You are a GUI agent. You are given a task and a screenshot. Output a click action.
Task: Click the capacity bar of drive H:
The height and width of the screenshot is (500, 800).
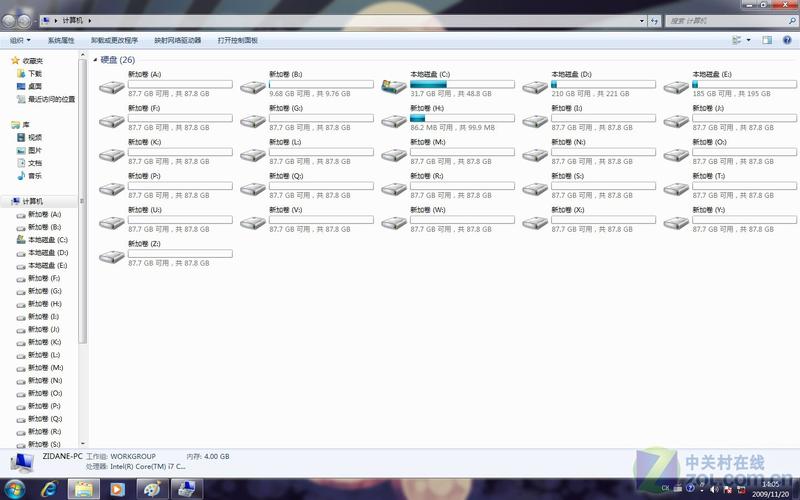(462, 118)
